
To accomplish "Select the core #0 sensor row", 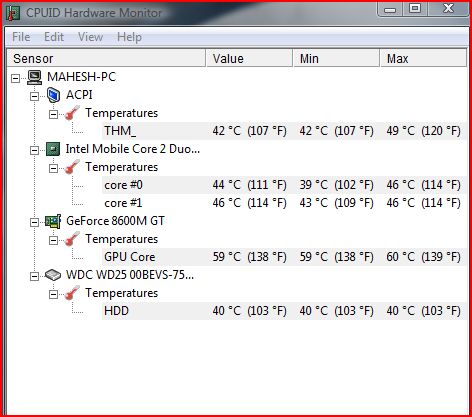I will (x=284, y=185).
